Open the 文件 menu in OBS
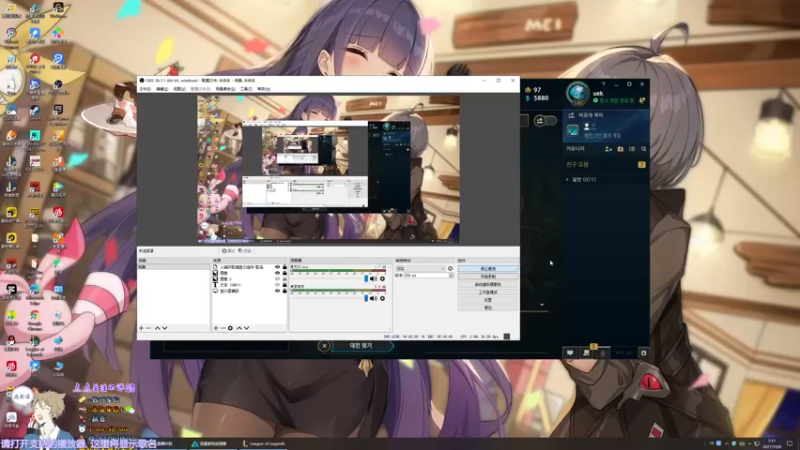This screenshot has height=450, width=800. 145,89
